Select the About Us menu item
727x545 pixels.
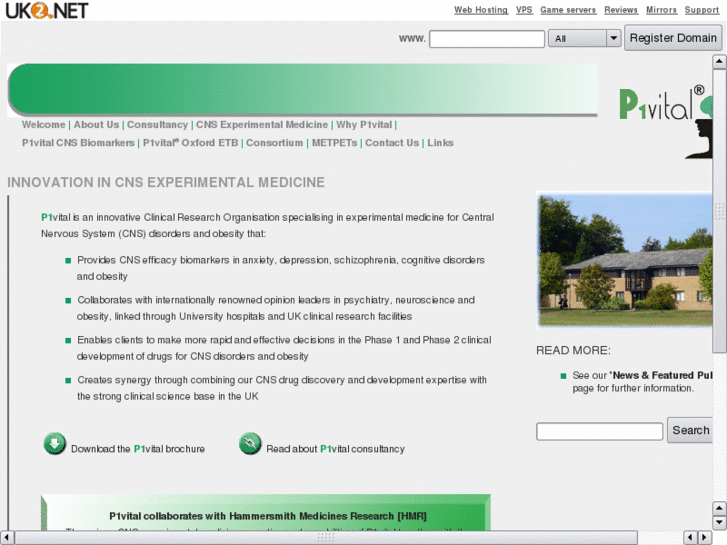[x=96, y=125]
